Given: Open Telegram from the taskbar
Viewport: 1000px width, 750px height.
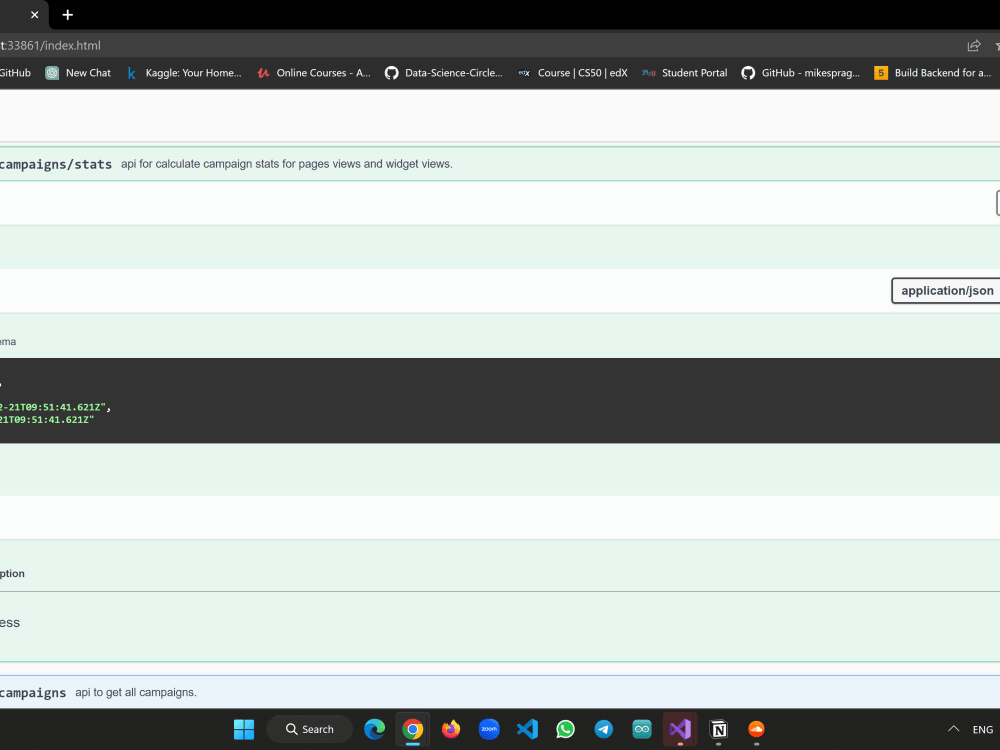Looking at the screenshot, I should click(x=604, y=729).
